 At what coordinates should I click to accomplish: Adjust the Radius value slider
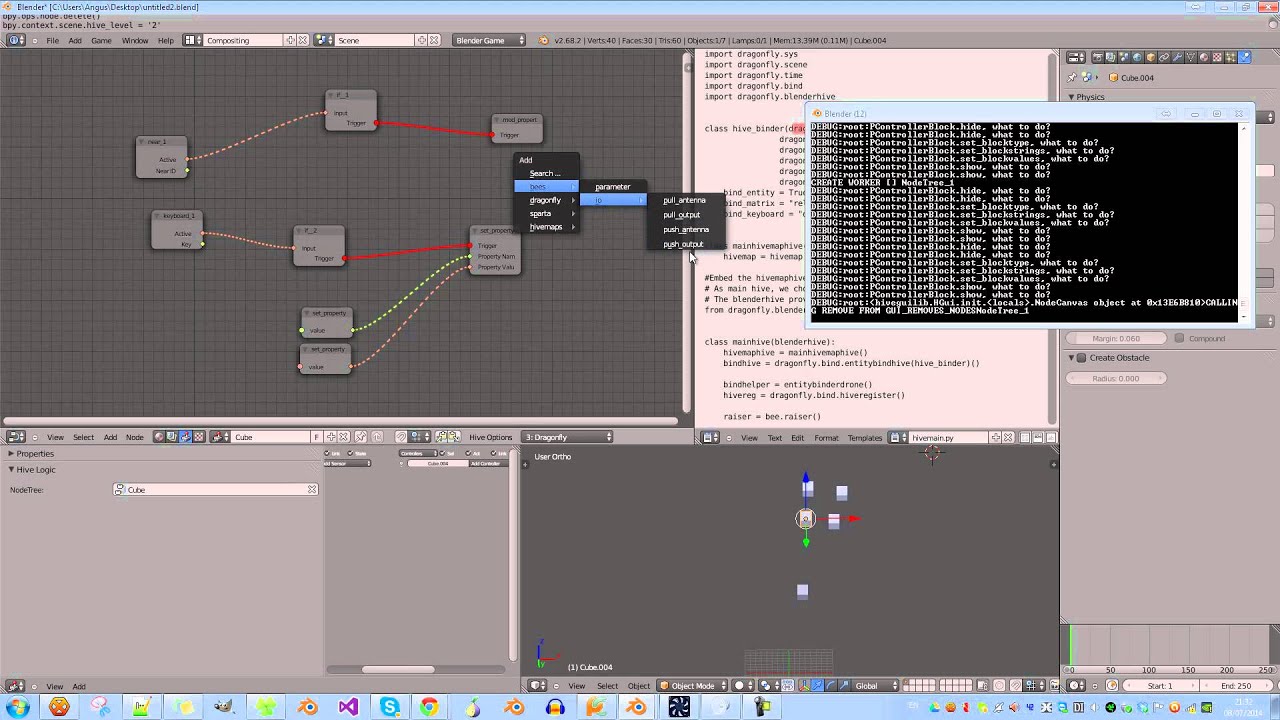pos(1116,378)
